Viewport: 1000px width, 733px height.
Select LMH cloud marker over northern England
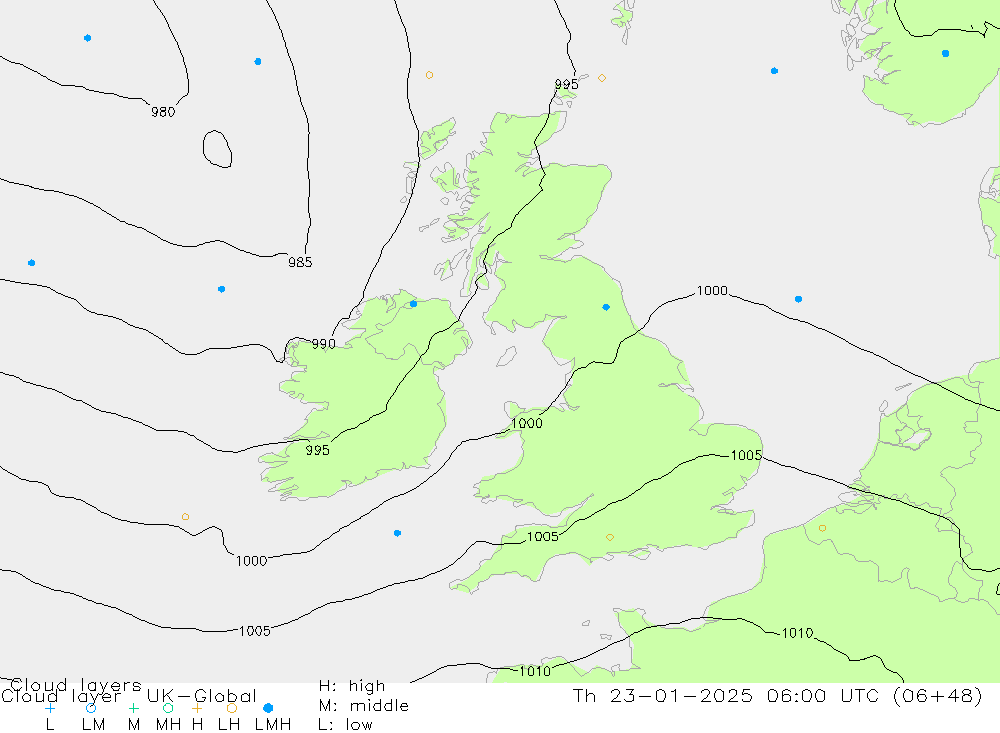(606, 307)
